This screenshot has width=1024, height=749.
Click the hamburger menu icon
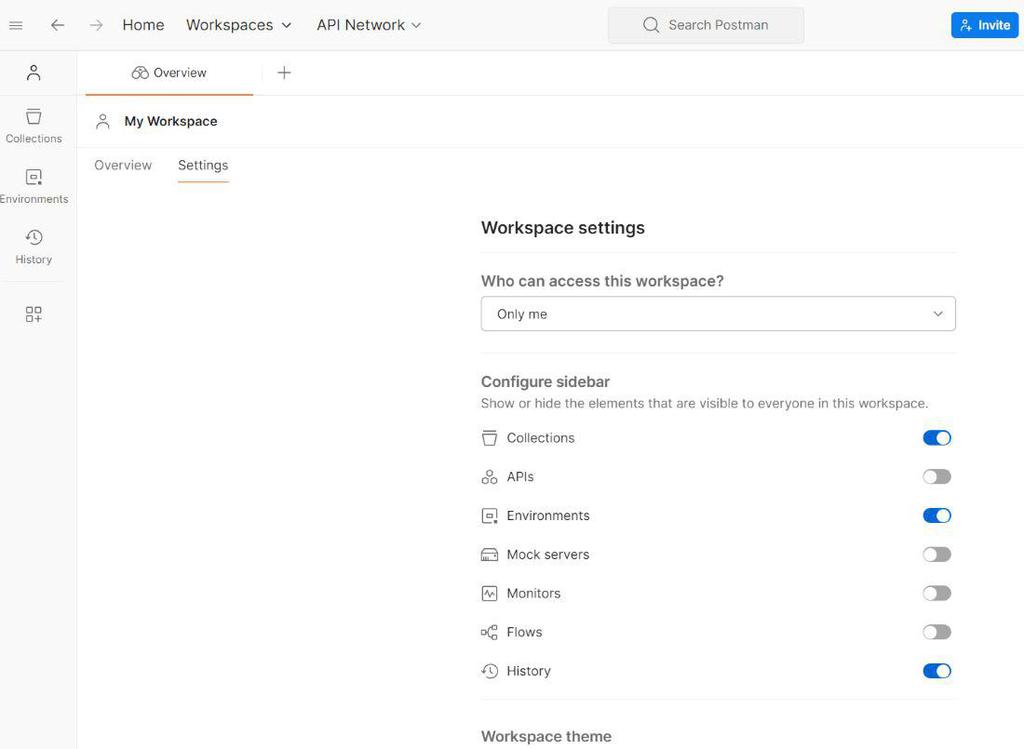tap(16, 25)
